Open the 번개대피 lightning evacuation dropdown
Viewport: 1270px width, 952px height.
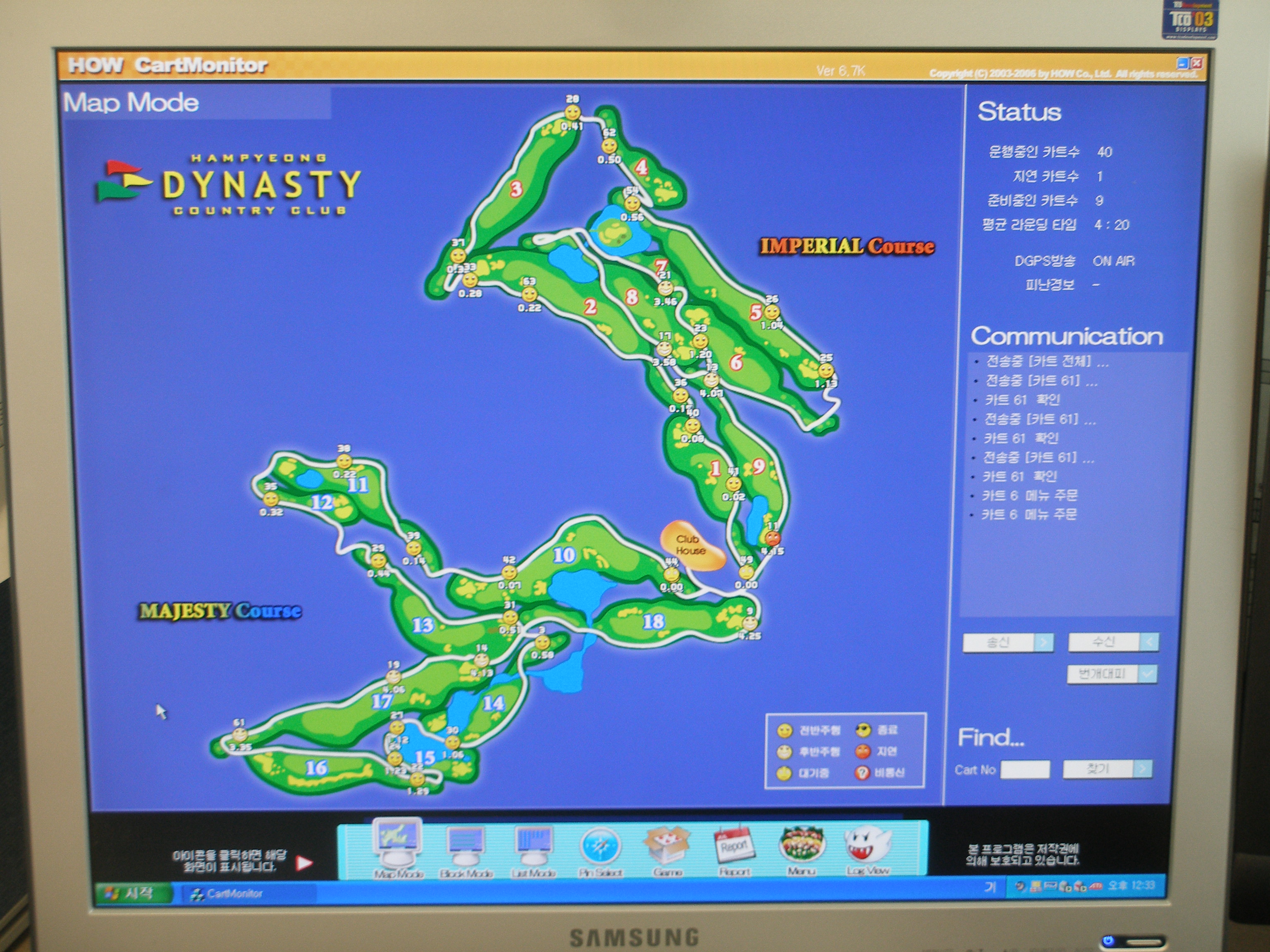point(1112,674)
